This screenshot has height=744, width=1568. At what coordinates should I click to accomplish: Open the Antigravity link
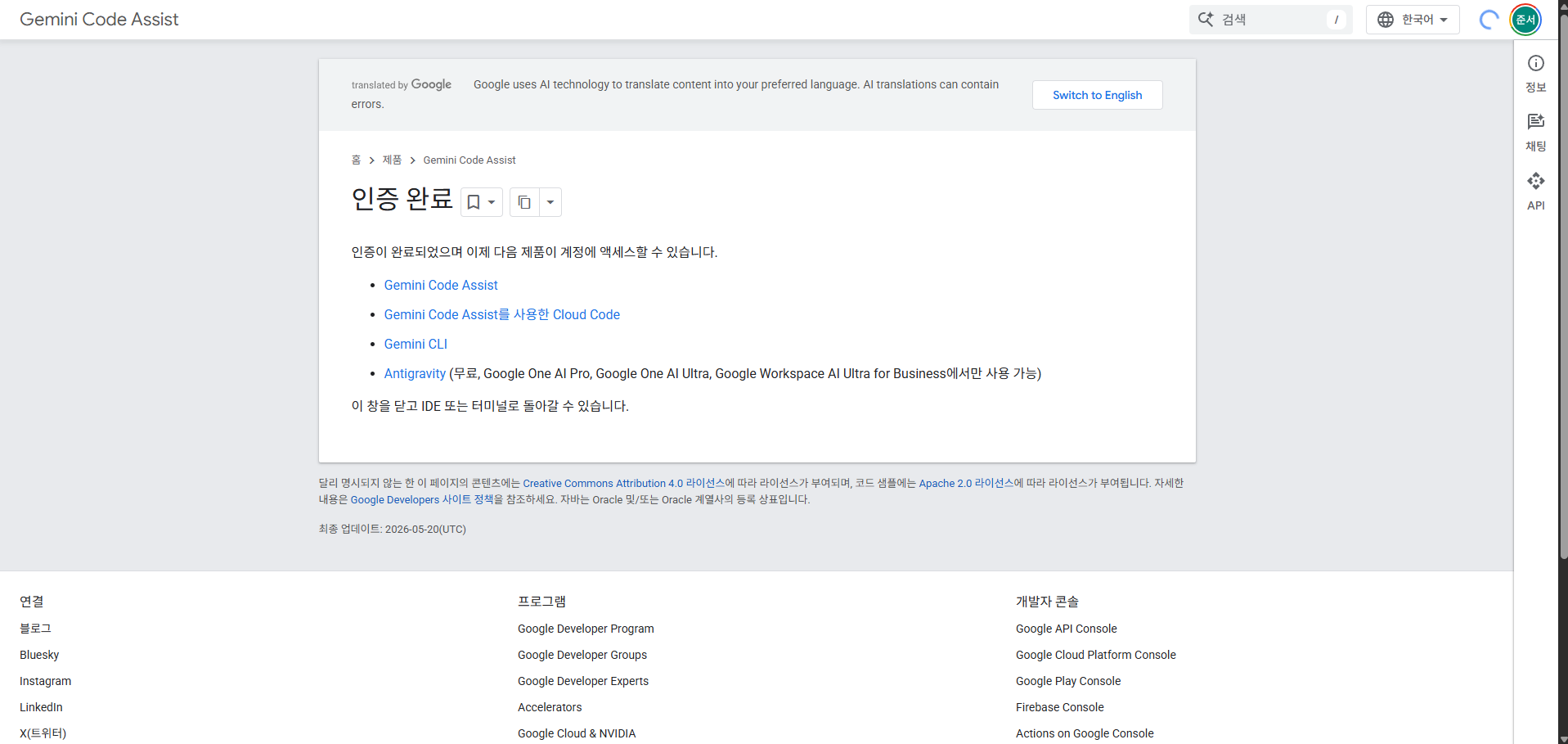pos(415,374)
